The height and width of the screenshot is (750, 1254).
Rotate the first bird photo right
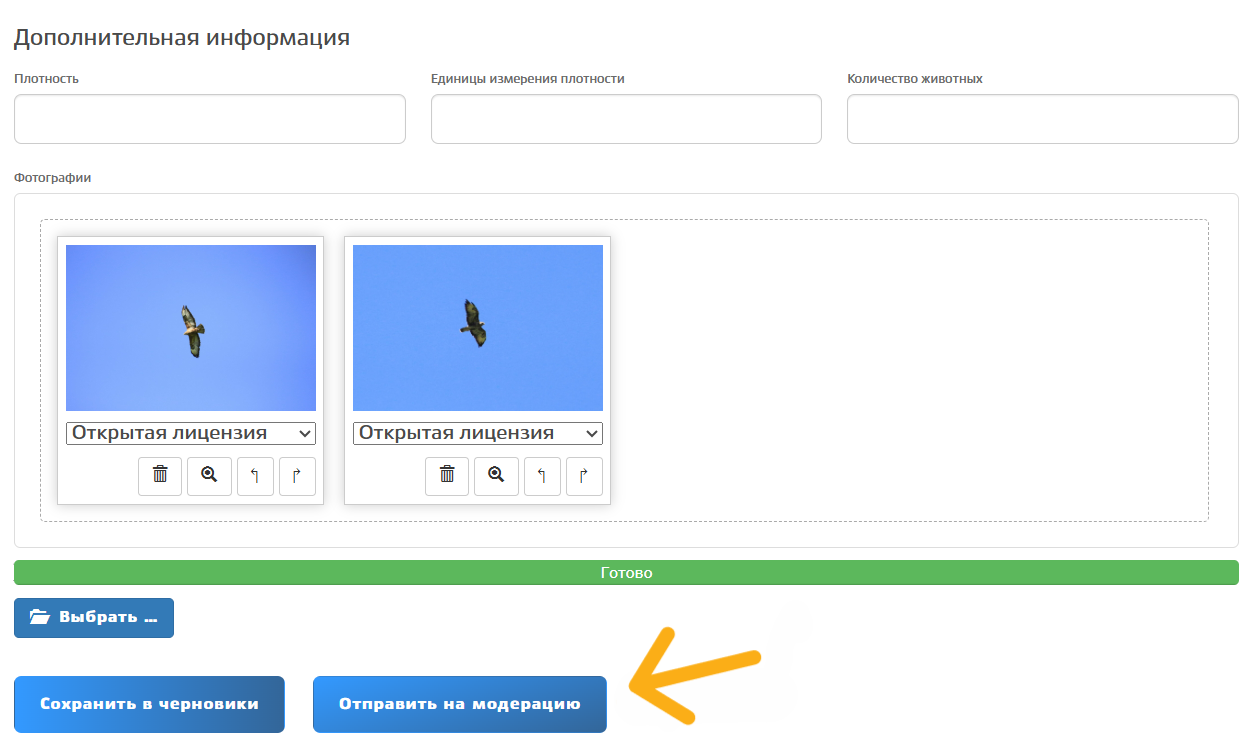297,476
